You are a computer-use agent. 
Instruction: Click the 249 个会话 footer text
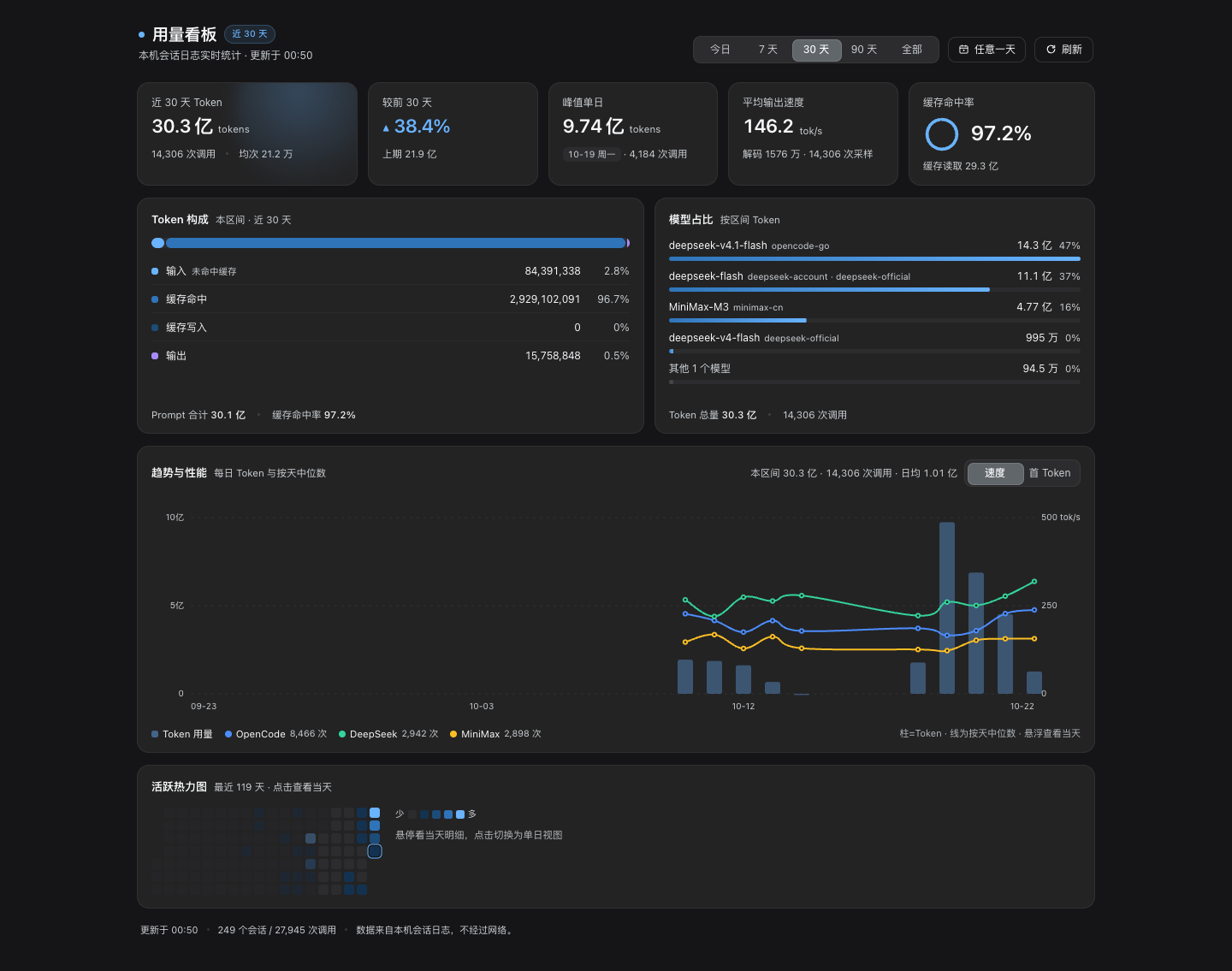click(242, 930)
